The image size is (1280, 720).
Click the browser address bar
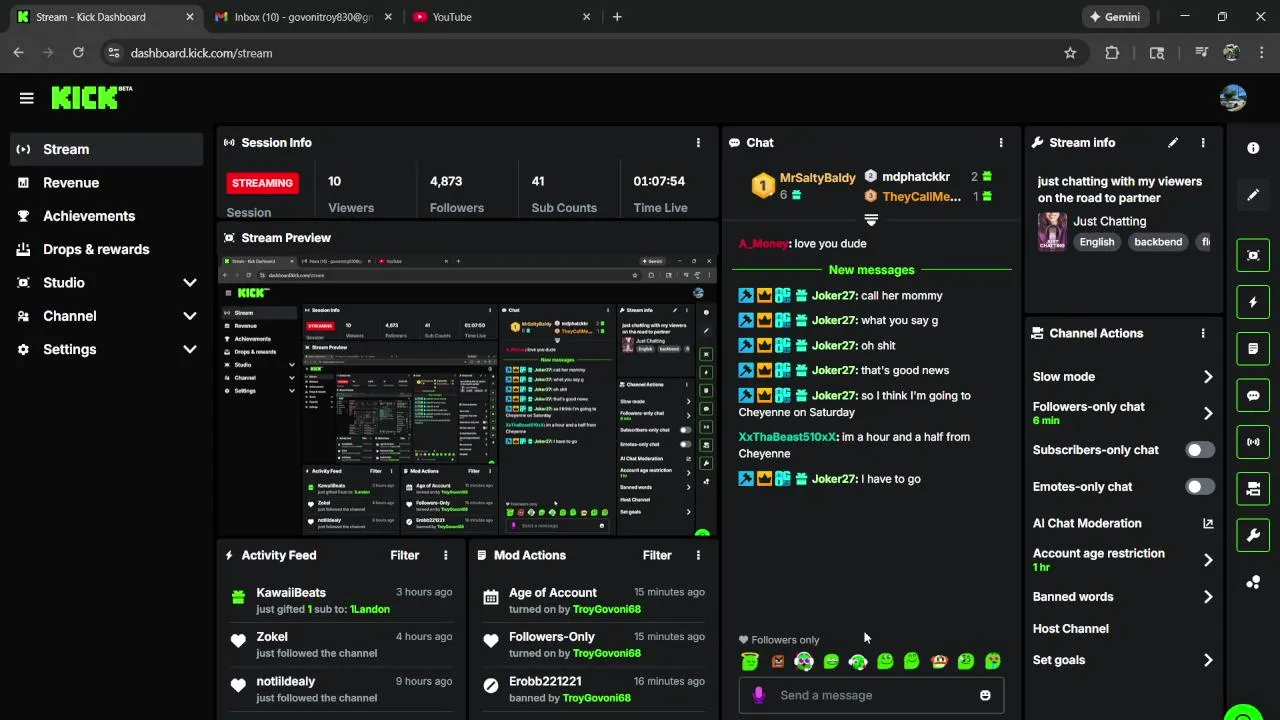click(x=590, y=53)
